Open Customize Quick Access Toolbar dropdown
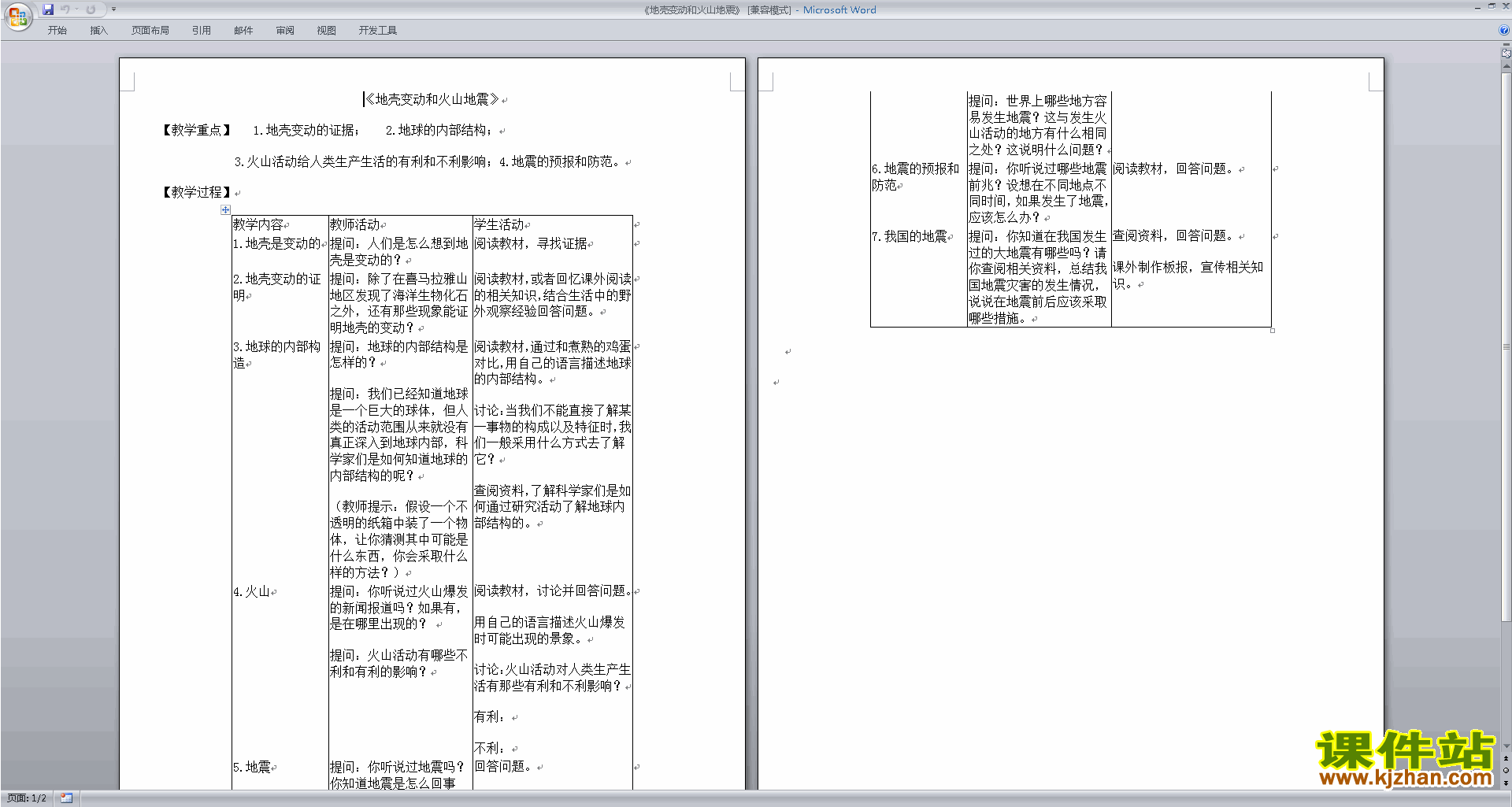This screenshot has width=1512, height=807. (x=113, y=9)
